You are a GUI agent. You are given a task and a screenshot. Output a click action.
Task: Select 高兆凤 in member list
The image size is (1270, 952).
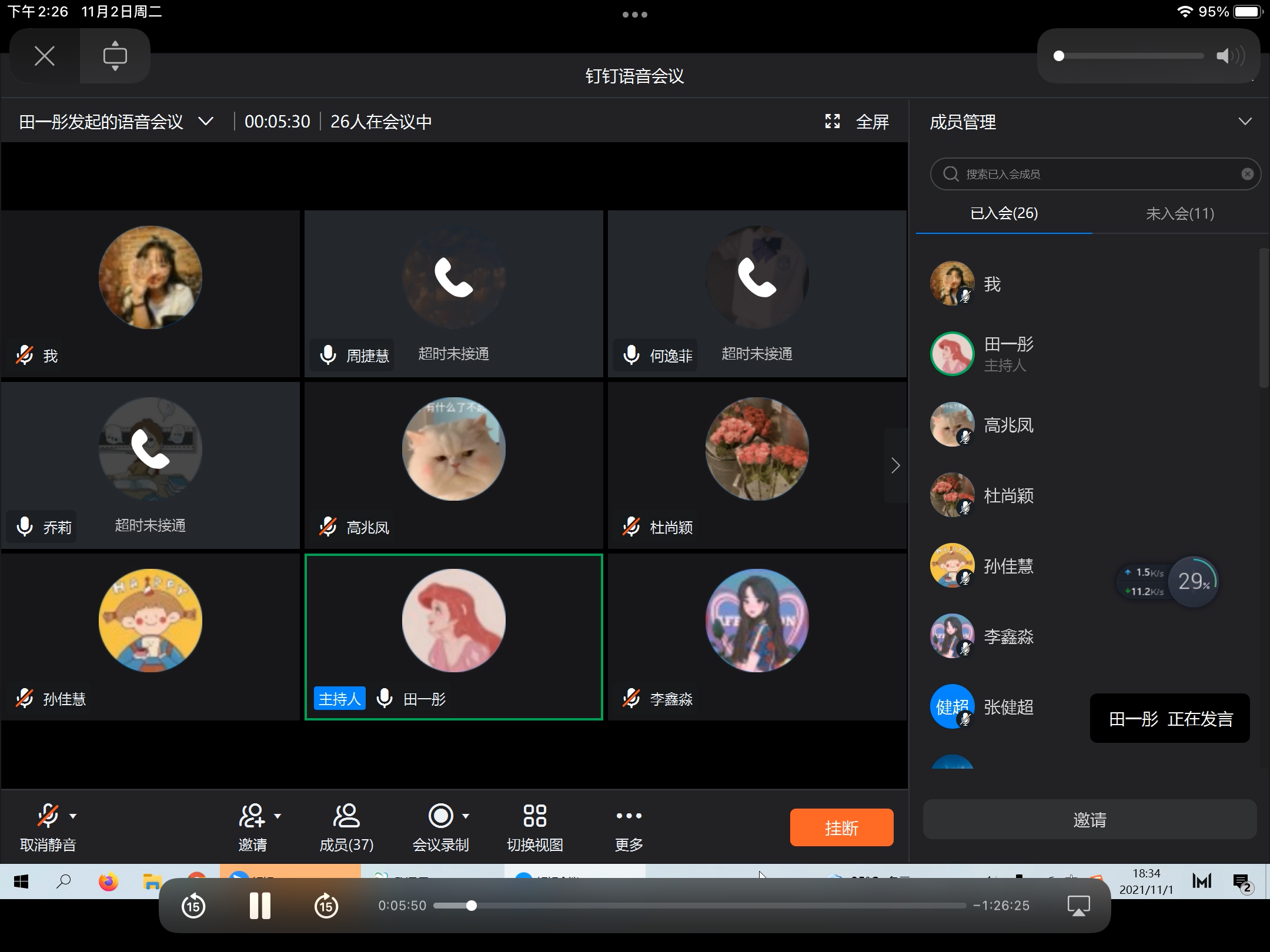click(x=1088, y=424)
